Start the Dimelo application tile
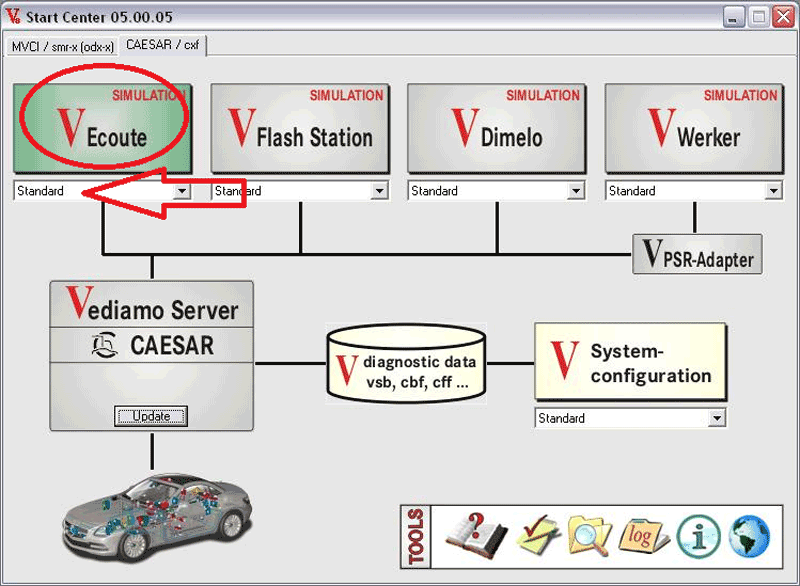800x586 pixels. tap(497, 129)
